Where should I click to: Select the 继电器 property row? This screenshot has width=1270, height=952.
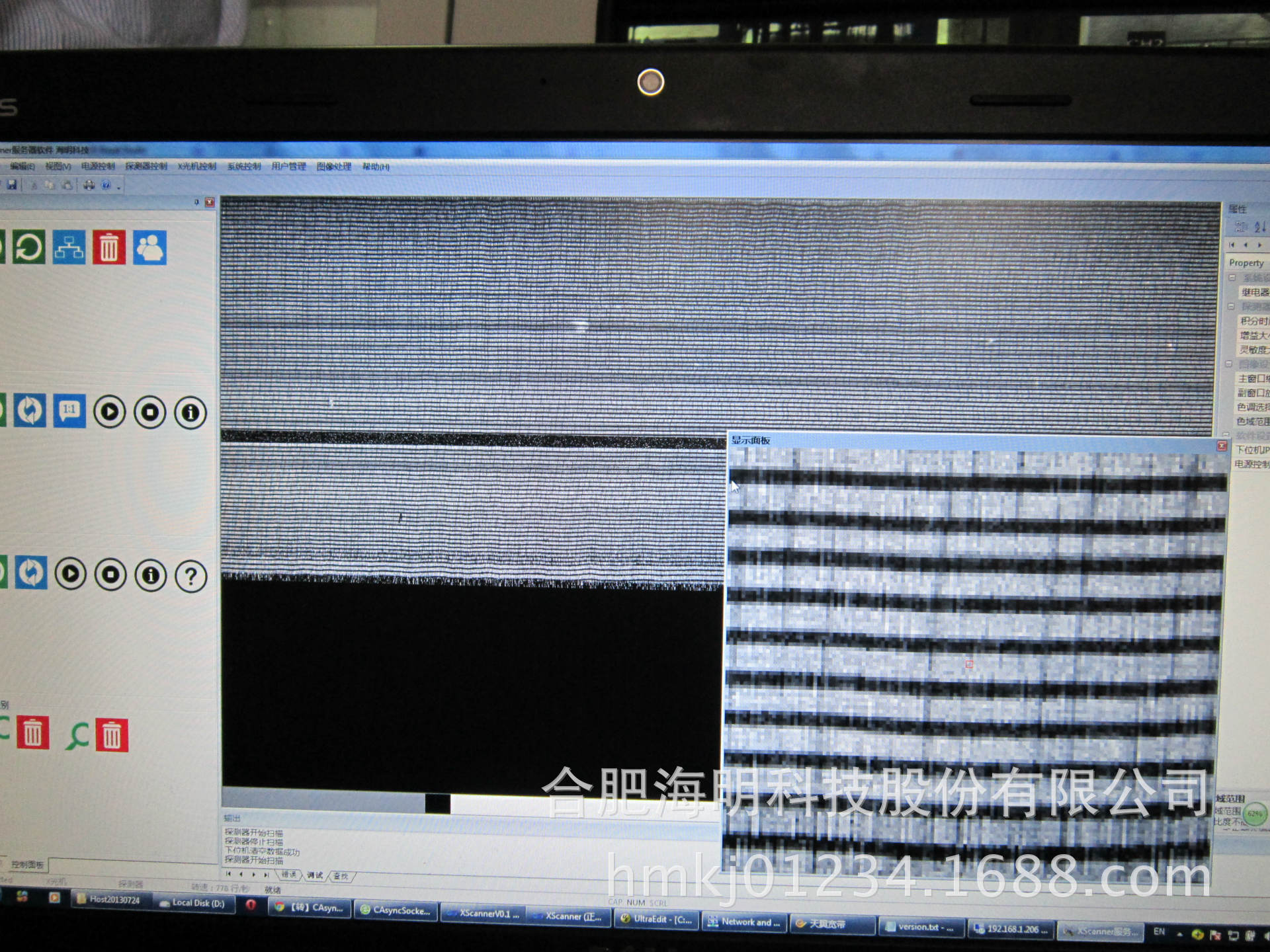(1253, 292)
